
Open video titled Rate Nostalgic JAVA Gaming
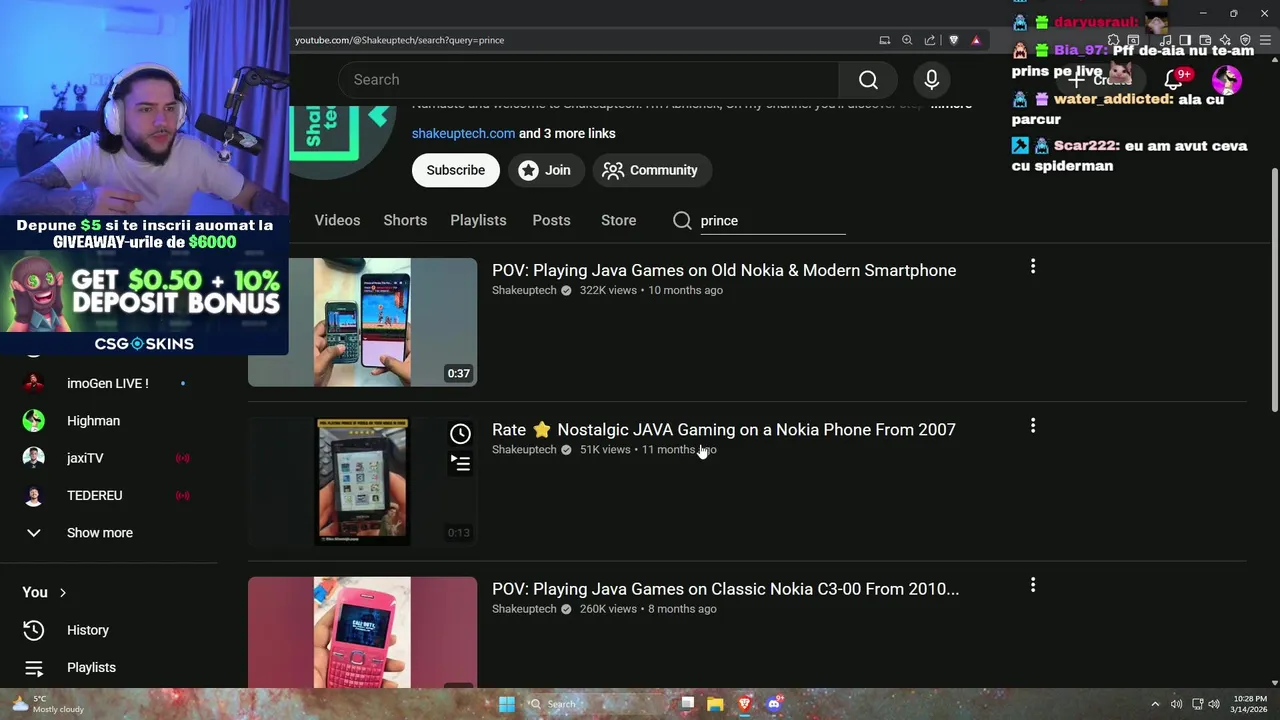point(724,430)
